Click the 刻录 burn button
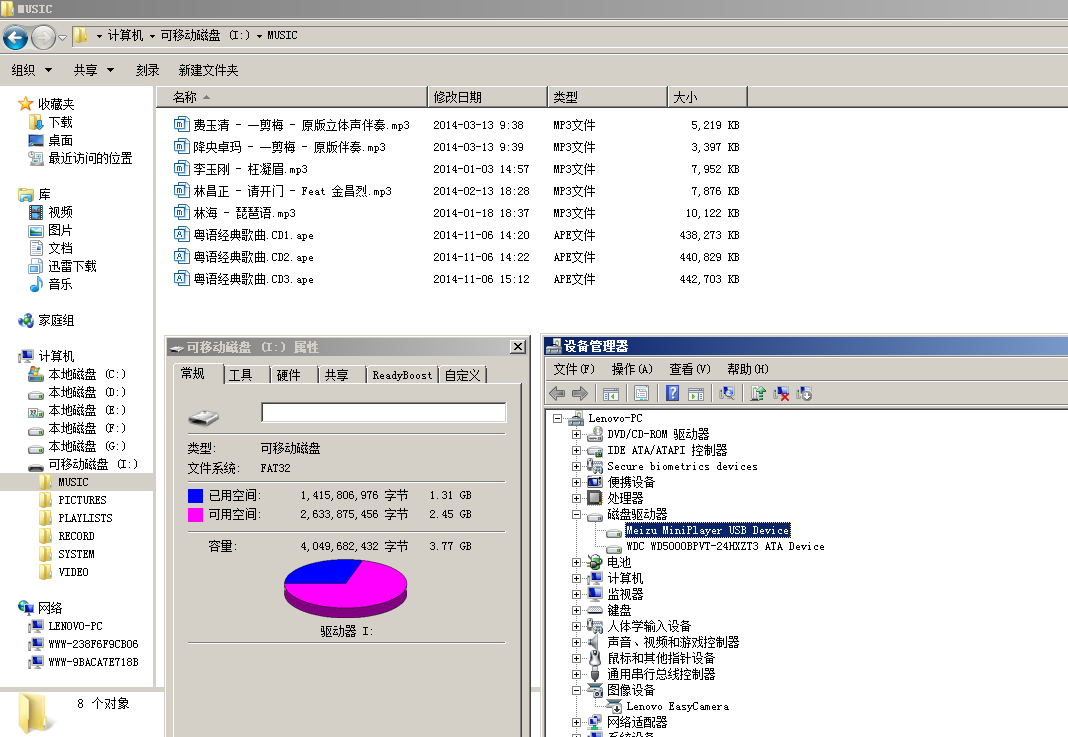This screenshot has width=1068, height=737. (148, 70)
